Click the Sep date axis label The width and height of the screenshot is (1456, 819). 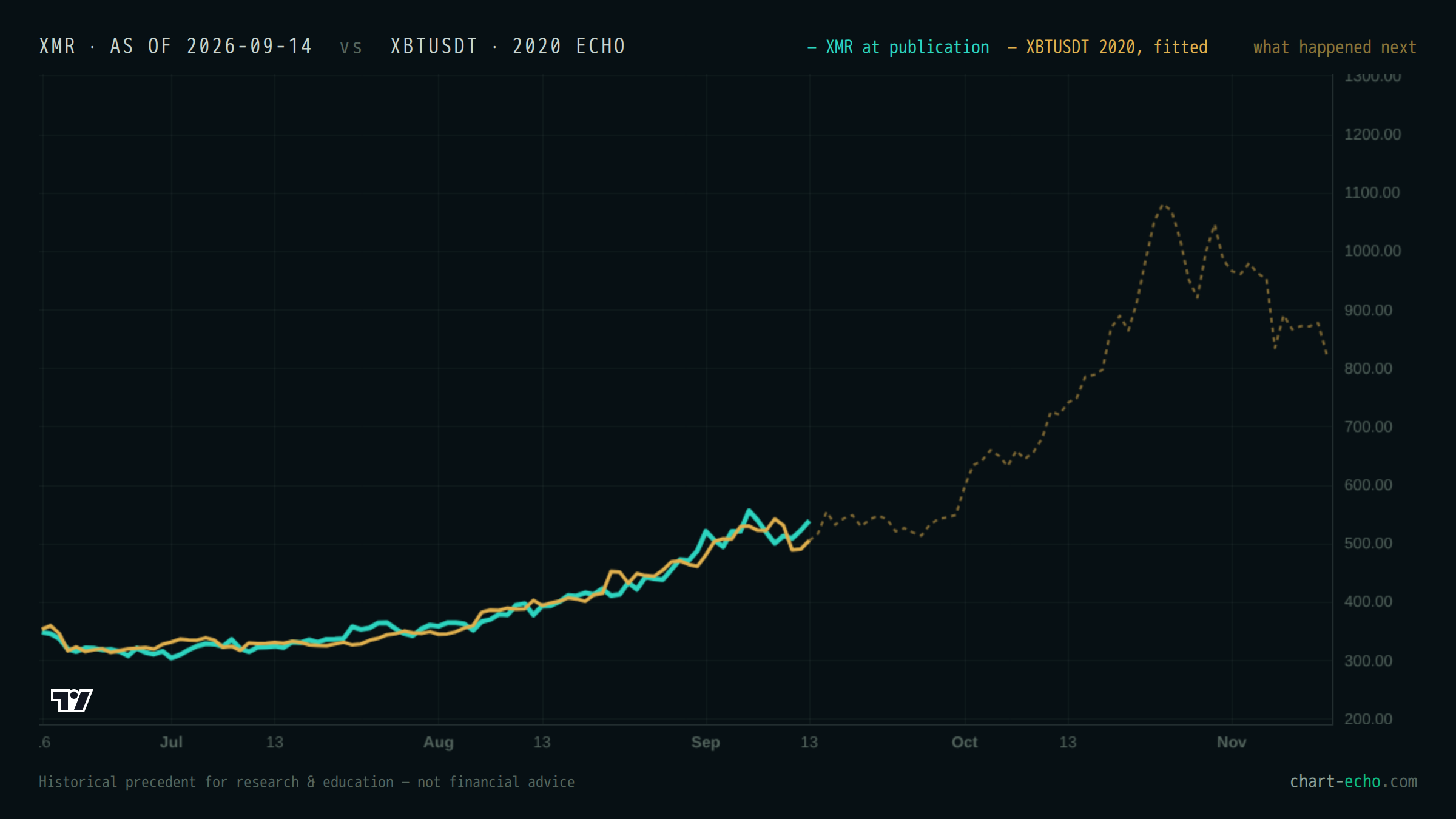(706, 743)
